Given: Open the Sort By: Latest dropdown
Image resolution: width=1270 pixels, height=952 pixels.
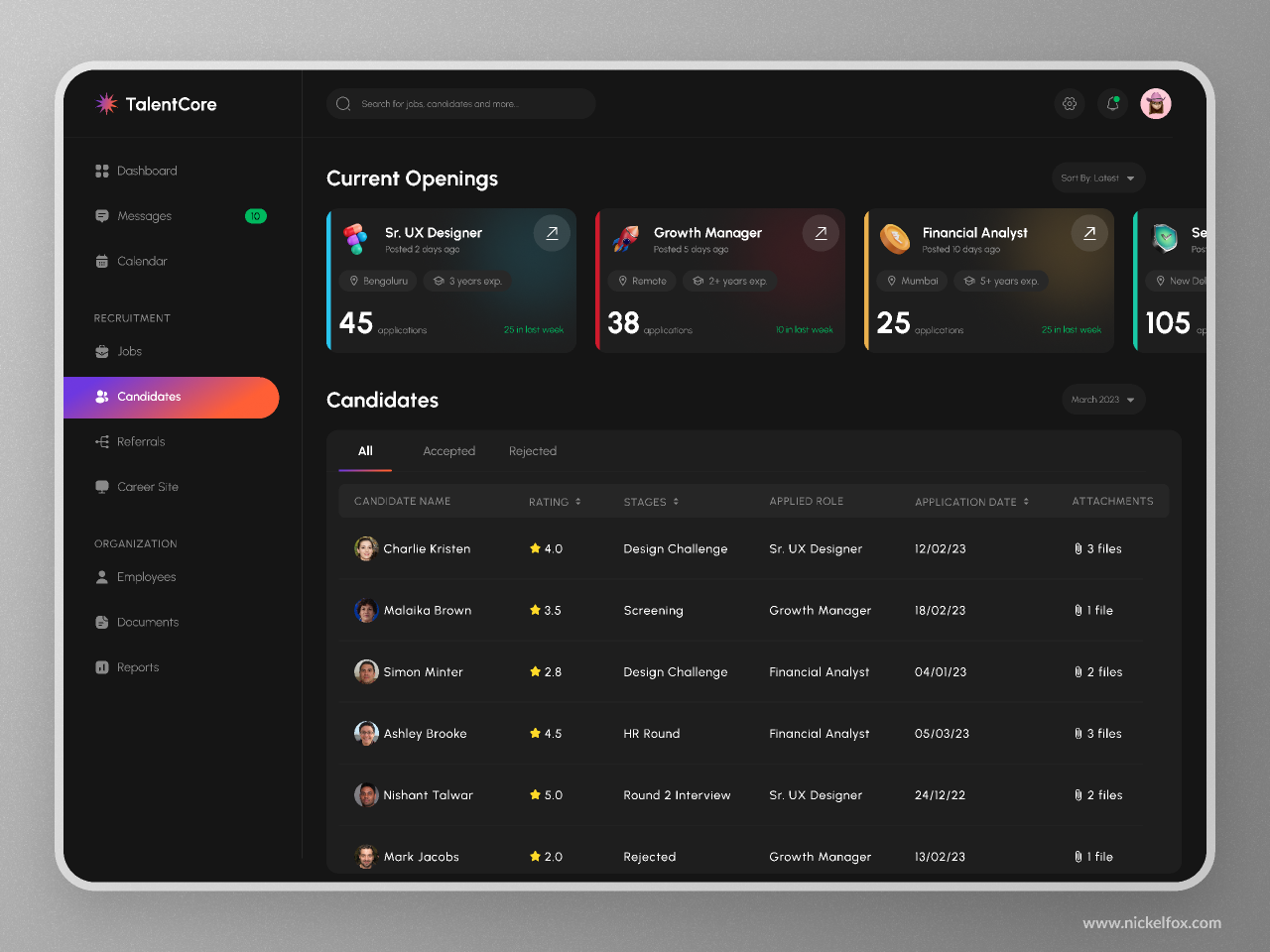Looking at the screenshot, I should [1097, 178].
